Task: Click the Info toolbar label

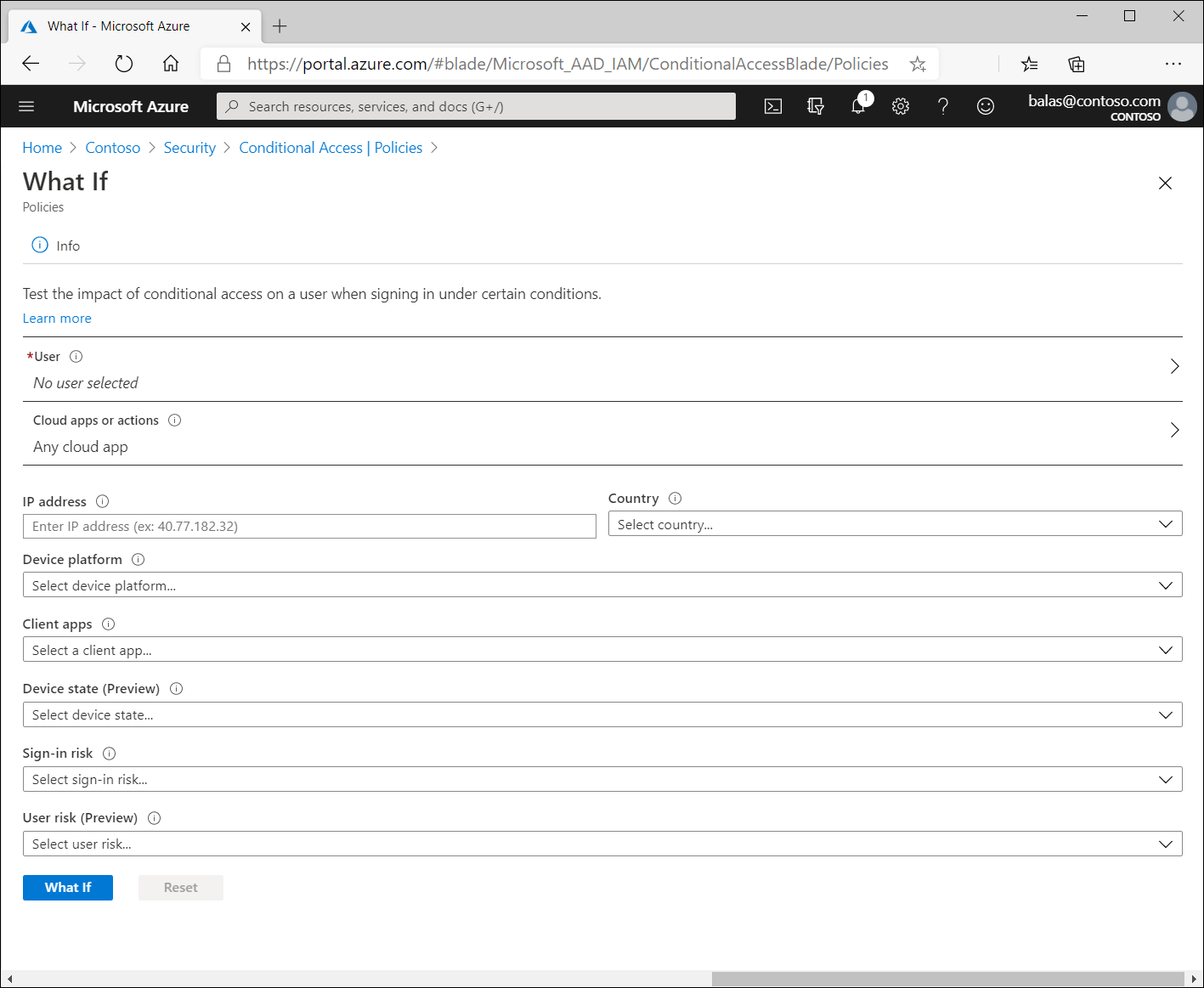Action: (x=68, y=246)
